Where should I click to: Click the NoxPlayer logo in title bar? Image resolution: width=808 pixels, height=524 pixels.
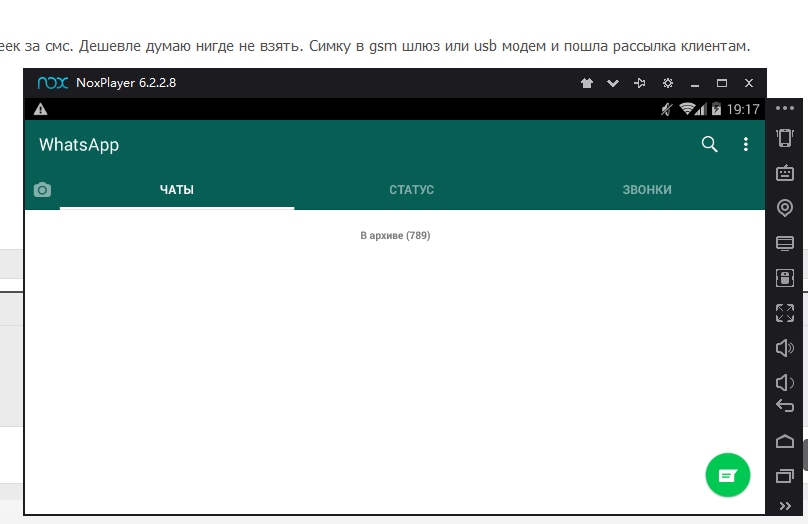[53, 83]
